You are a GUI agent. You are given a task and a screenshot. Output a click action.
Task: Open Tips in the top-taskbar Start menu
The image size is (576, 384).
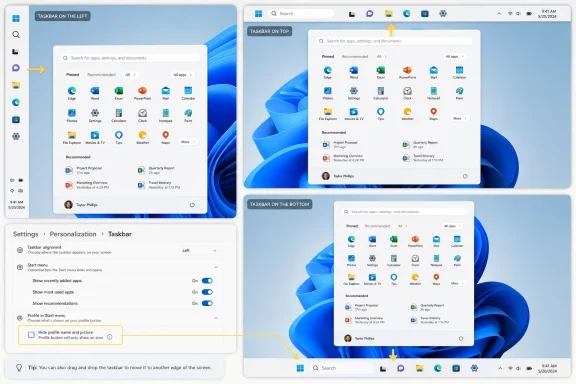pos(381,114)
